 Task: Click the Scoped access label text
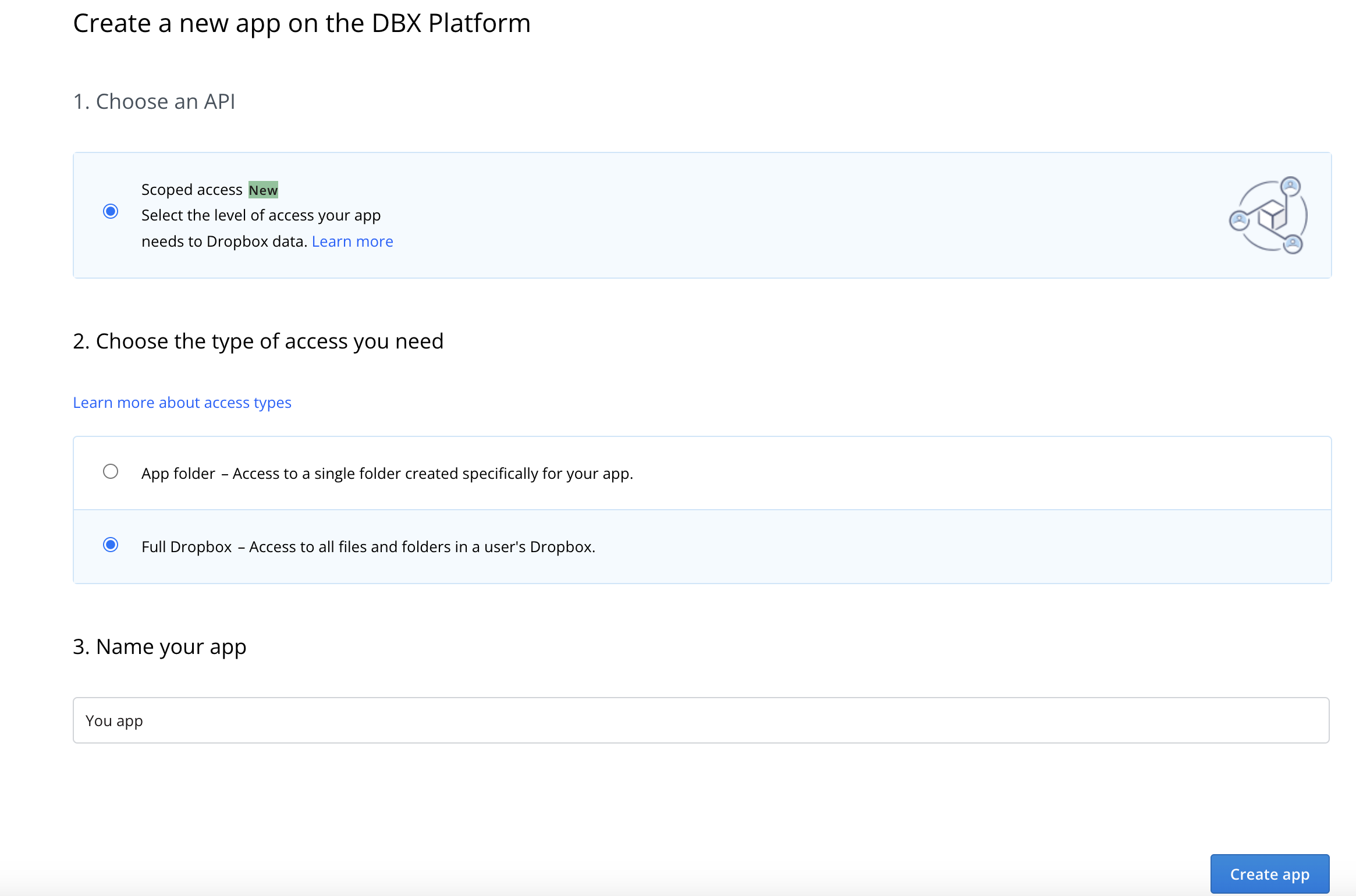(x=192, y=190)
